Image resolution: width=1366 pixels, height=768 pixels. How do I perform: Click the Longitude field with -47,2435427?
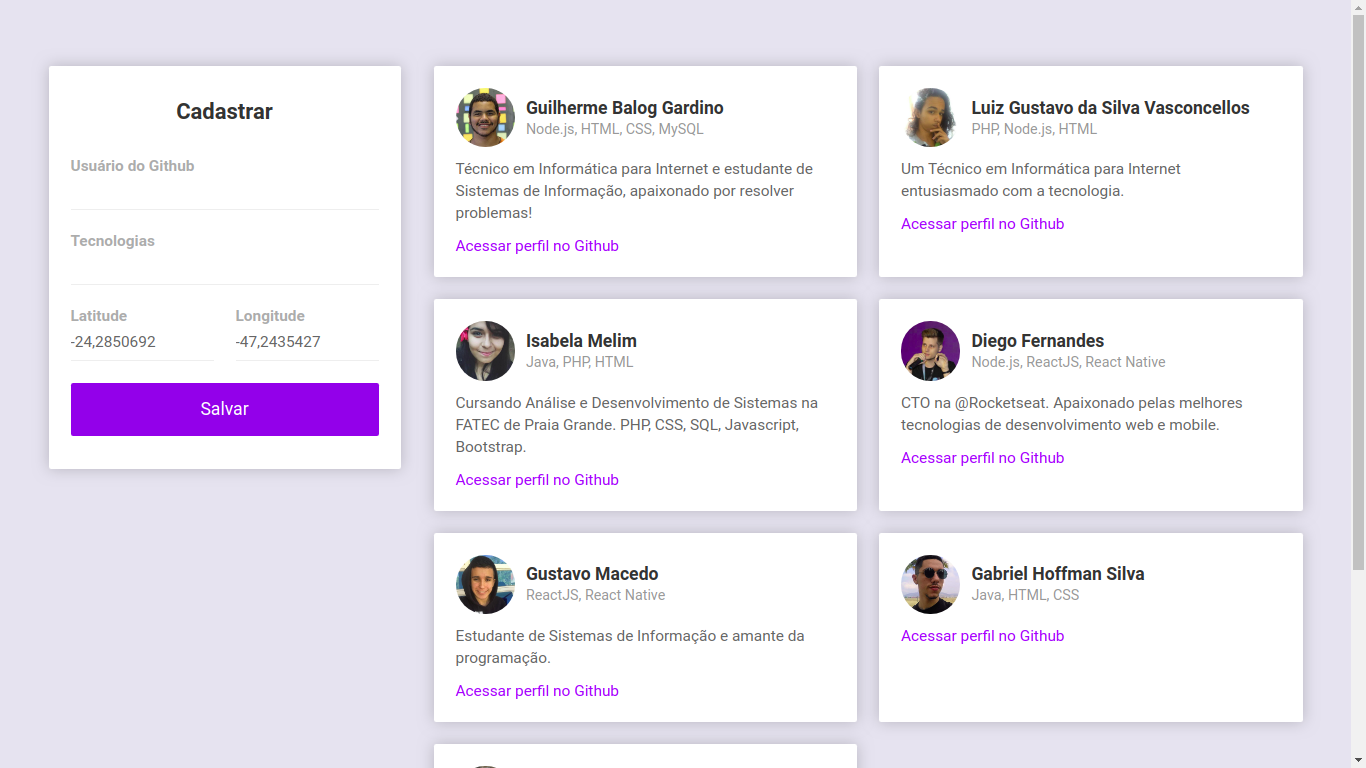307,343
